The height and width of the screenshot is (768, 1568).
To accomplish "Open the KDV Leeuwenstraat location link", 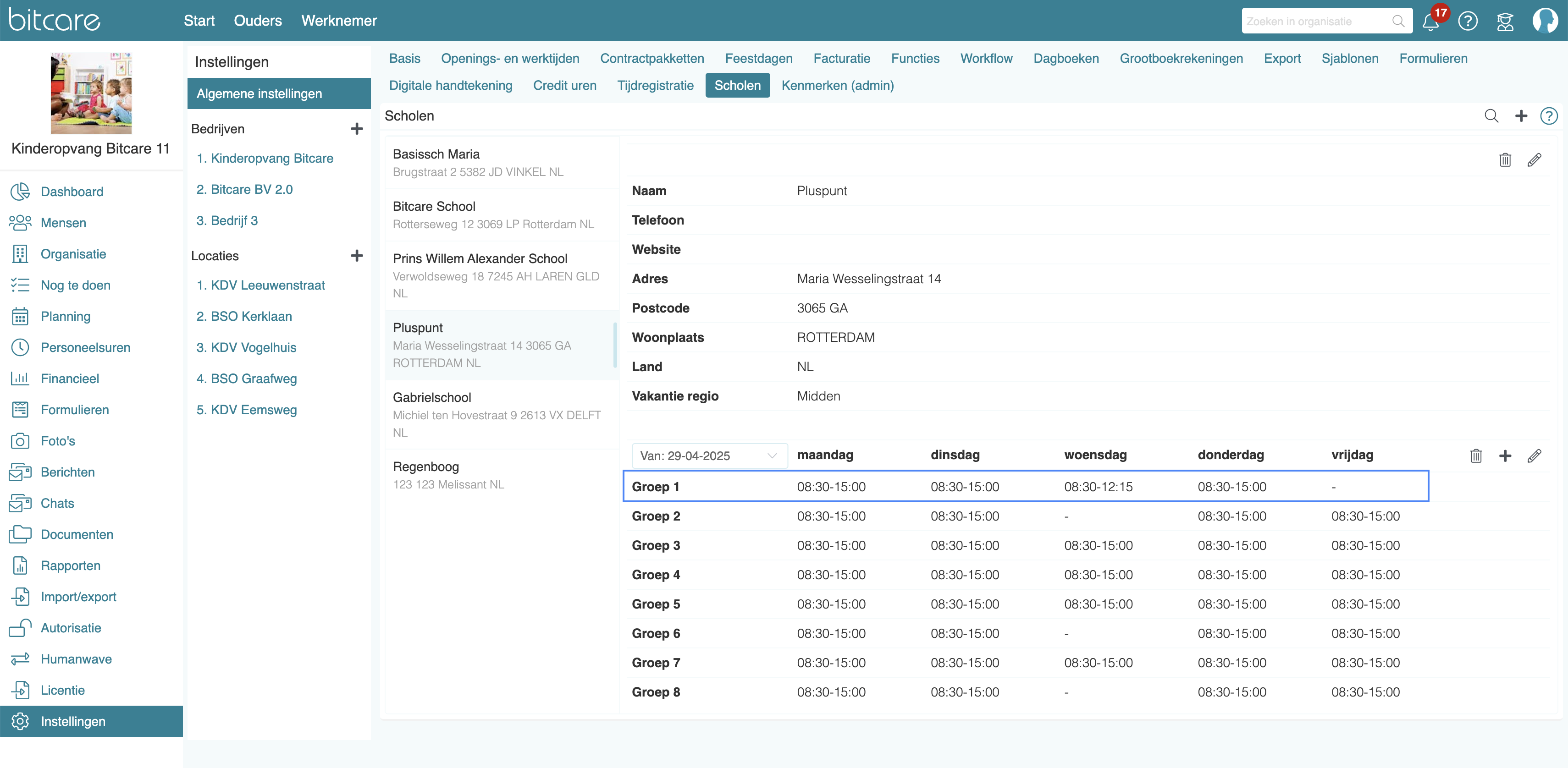I will point(260,285).
